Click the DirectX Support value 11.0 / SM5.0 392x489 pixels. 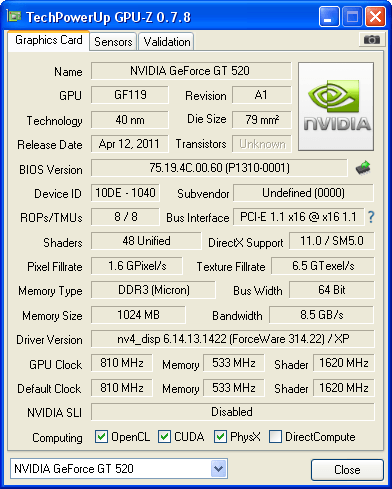coord(332,241)
